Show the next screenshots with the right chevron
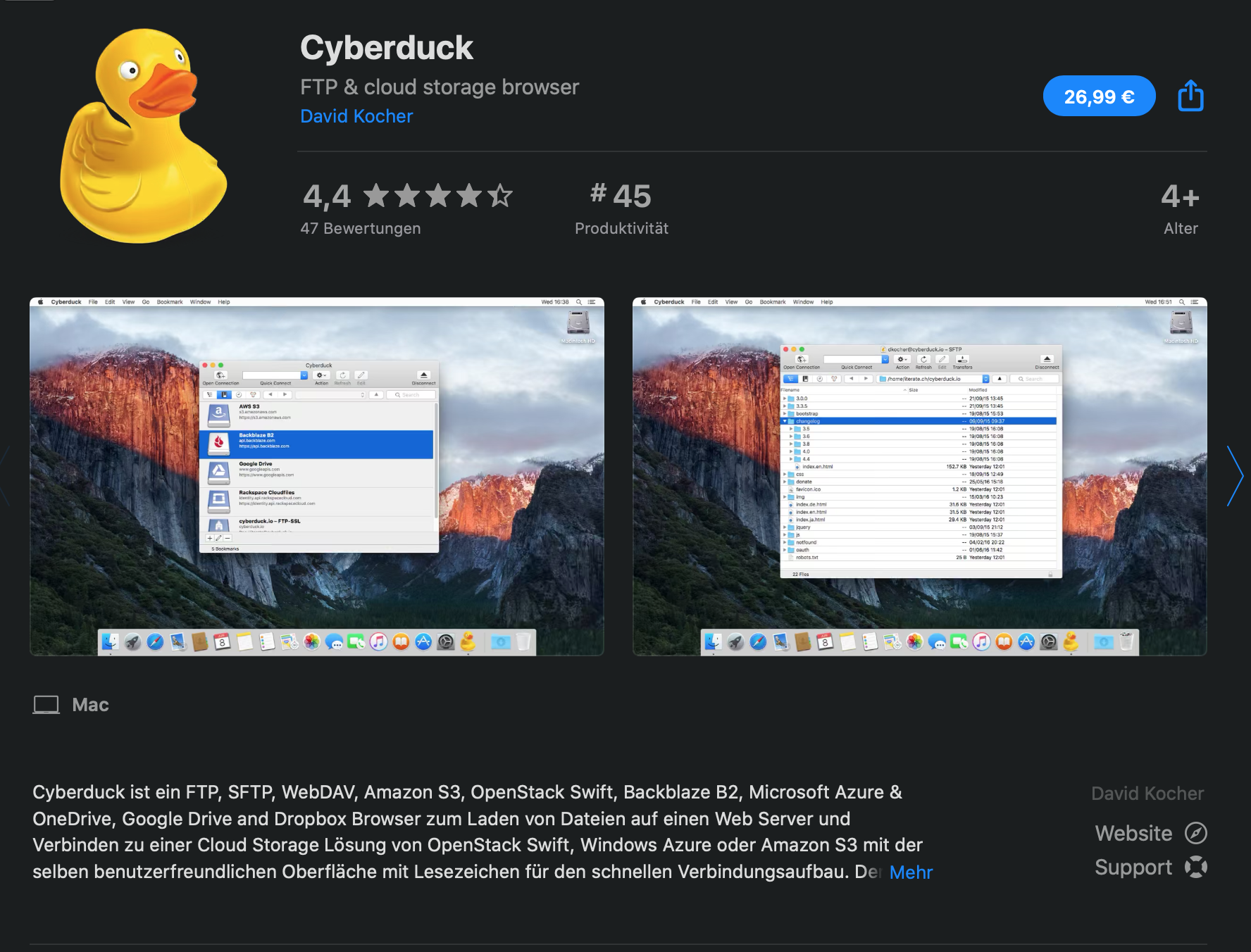This screenshot has height=952, width=1251. [x=1235, y=476]
